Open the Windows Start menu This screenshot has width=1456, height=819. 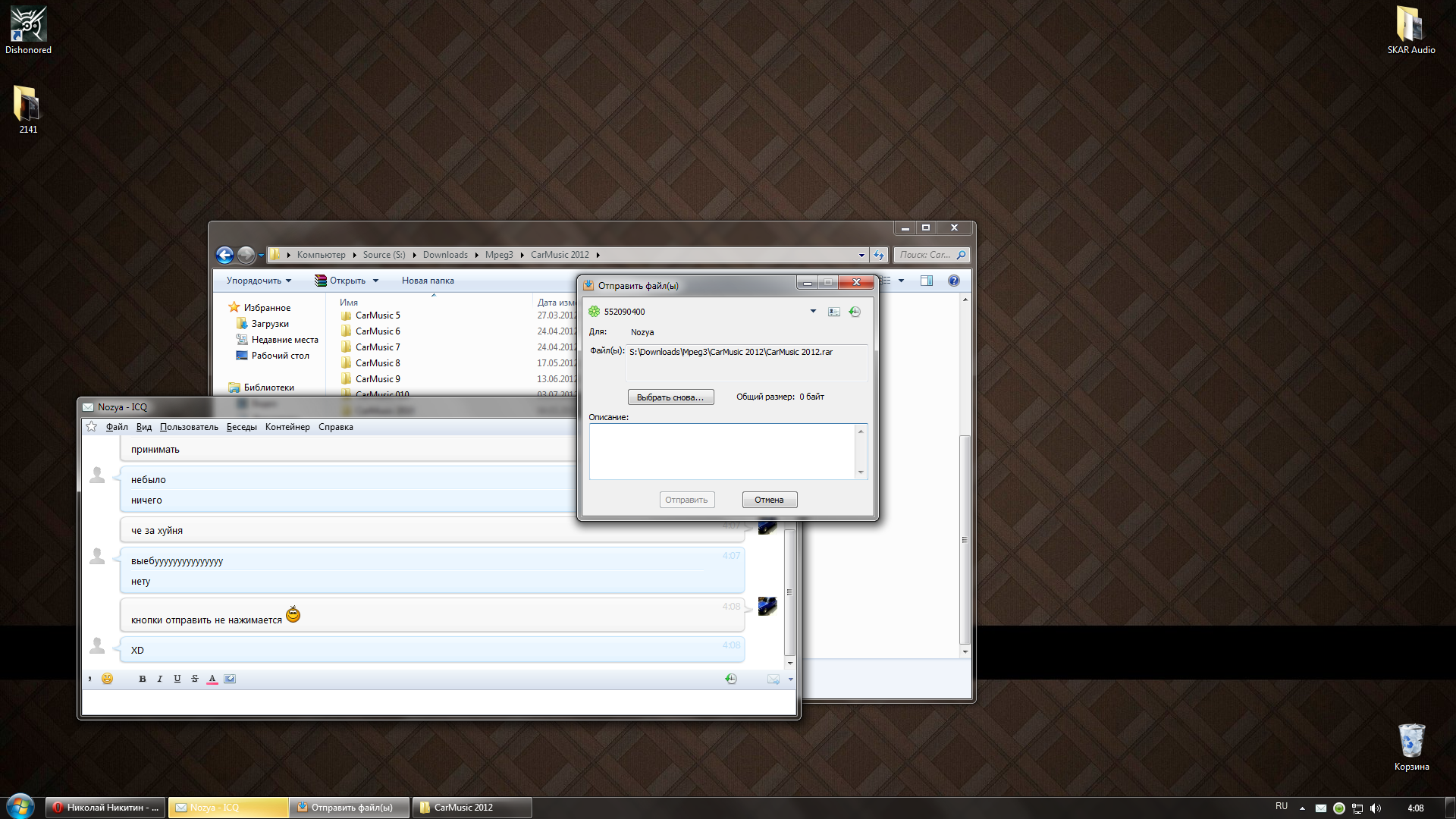(20, 806)
